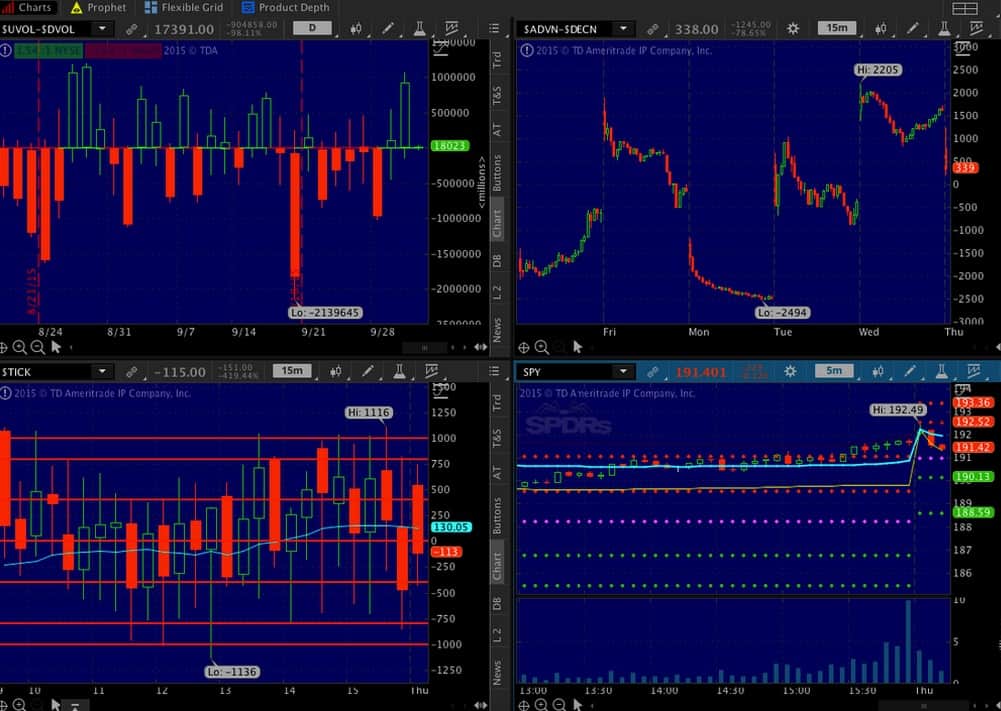1001x711 pixels.
Task: Open patterns icon on $UVOL-$DVOL chart
Action: coord(451,29)
